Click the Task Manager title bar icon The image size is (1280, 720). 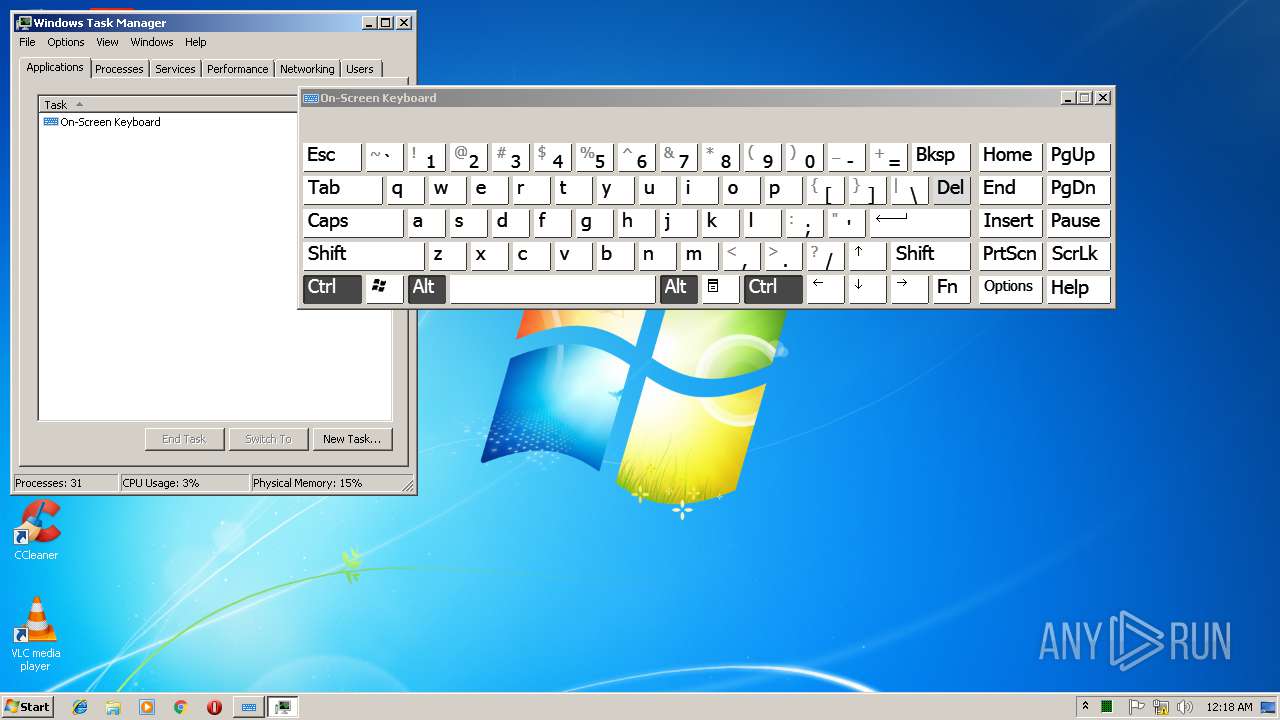click(x=24, y=22)
